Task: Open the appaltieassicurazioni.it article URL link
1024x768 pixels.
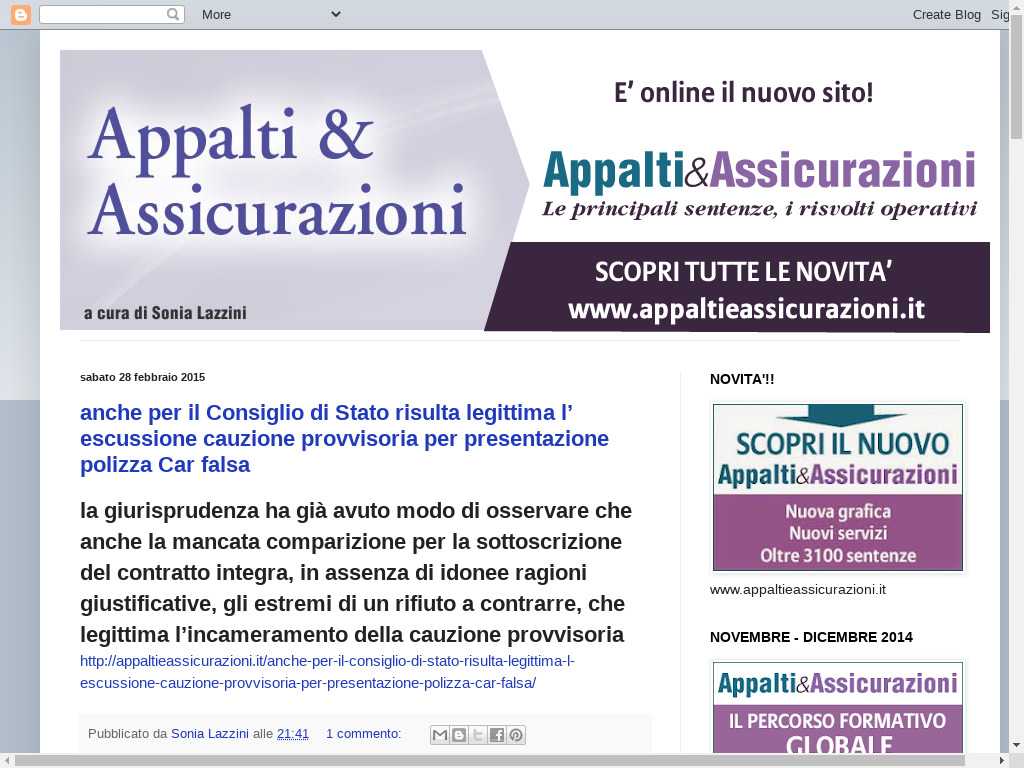Action: [x=327, y=672]
